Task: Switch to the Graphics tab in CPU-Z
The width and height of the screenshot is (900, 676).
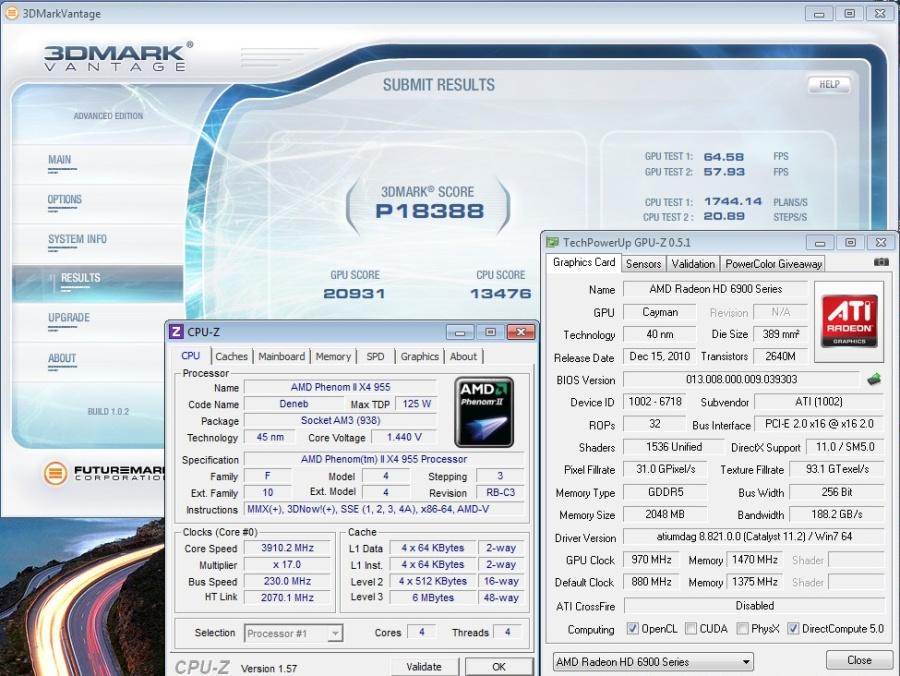Action: 420,356
